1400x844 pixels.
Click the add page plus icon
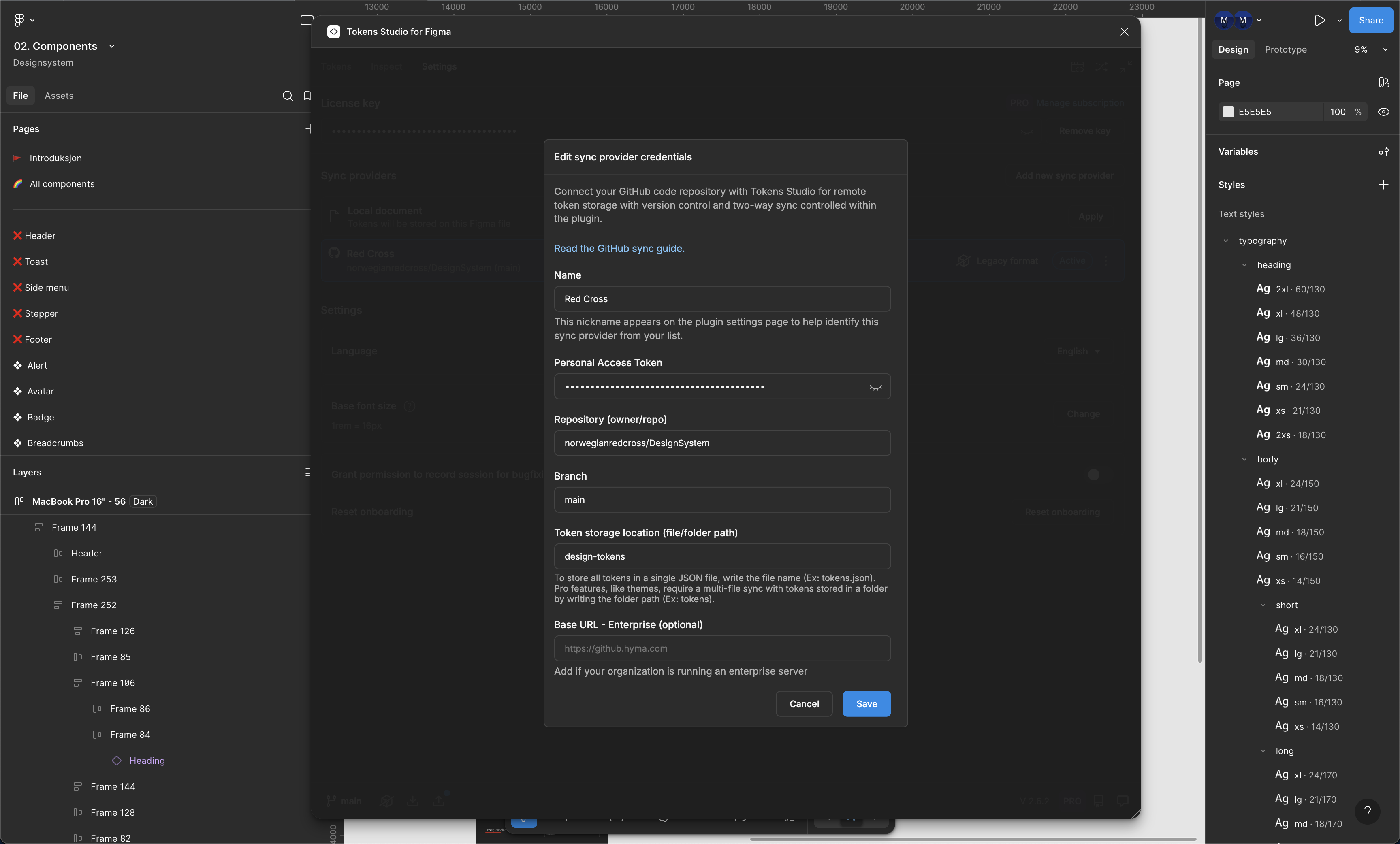click(x=308, y=129)
